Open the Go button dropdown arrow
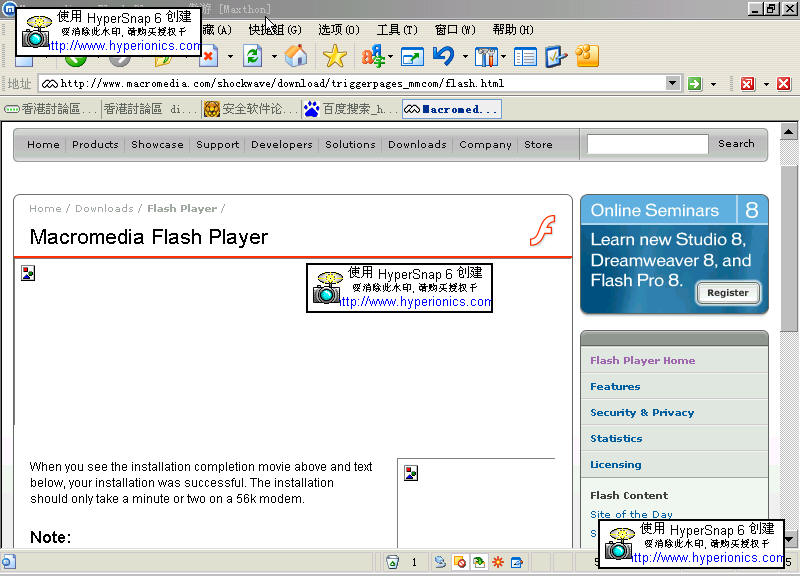This screenshot has height=576, width=800. [x=713, y=84]
